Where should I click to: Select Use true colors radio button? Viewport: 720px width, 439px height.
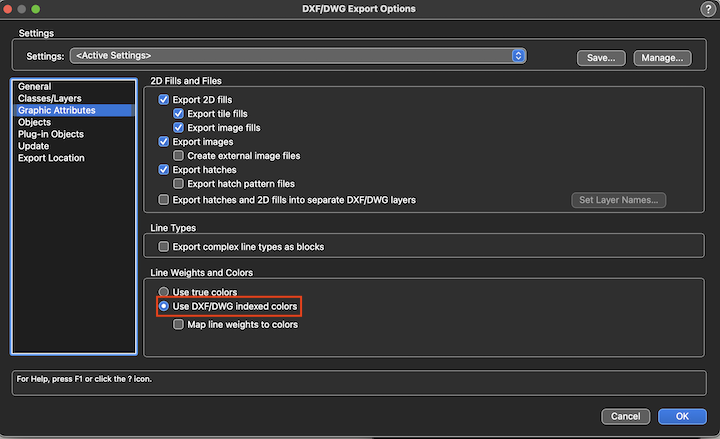(x=164, y=292)
